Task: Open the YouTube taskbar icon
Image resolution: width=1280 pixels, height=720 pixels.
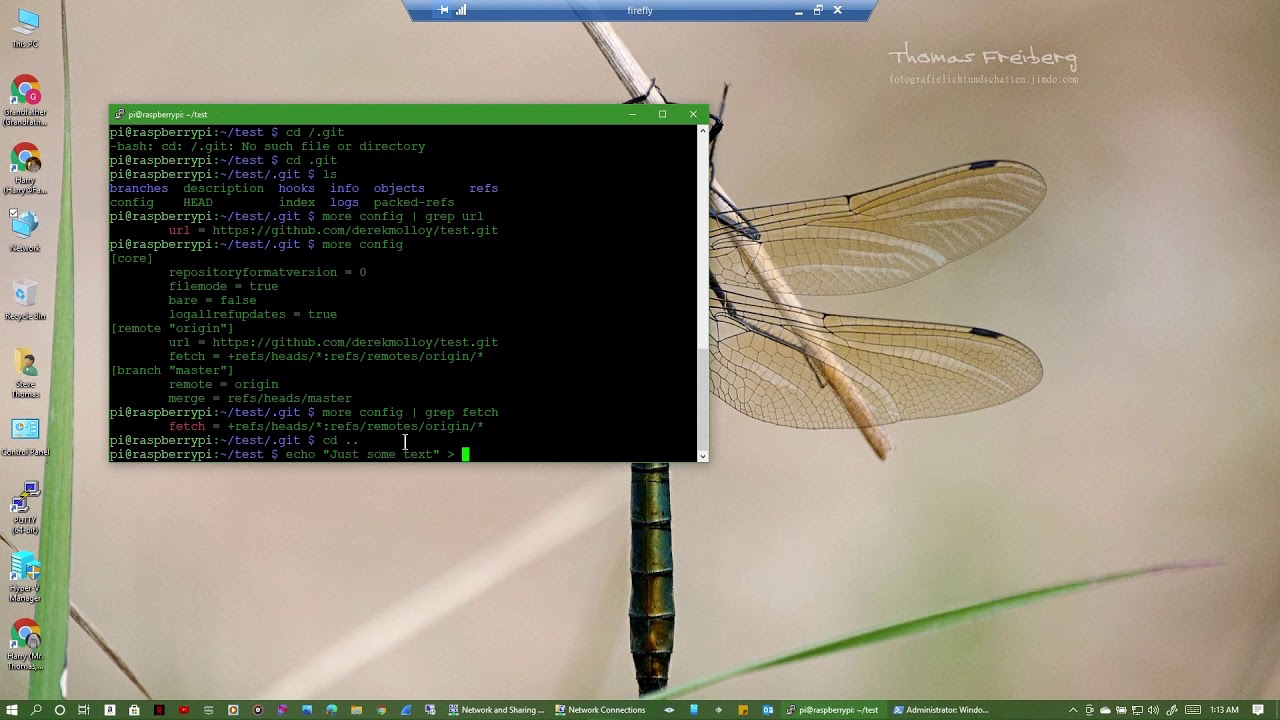Action: click(184, 710)
